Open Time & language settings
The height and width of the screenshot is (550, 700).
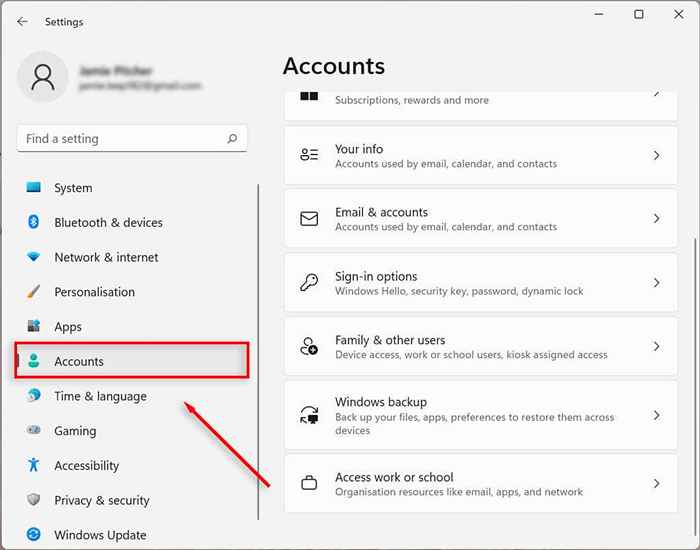[x=132, y=396]
